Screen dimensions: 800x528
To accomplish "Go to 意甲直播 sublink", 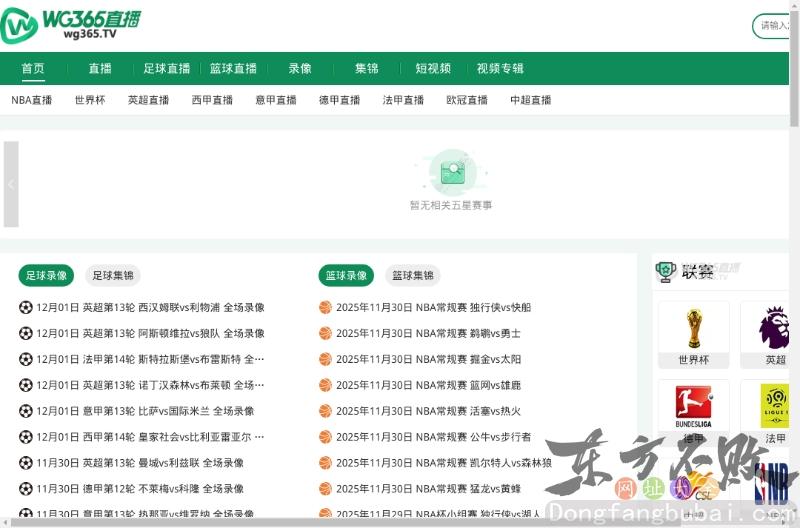I will pyautogui.click(x=276, y=100).
